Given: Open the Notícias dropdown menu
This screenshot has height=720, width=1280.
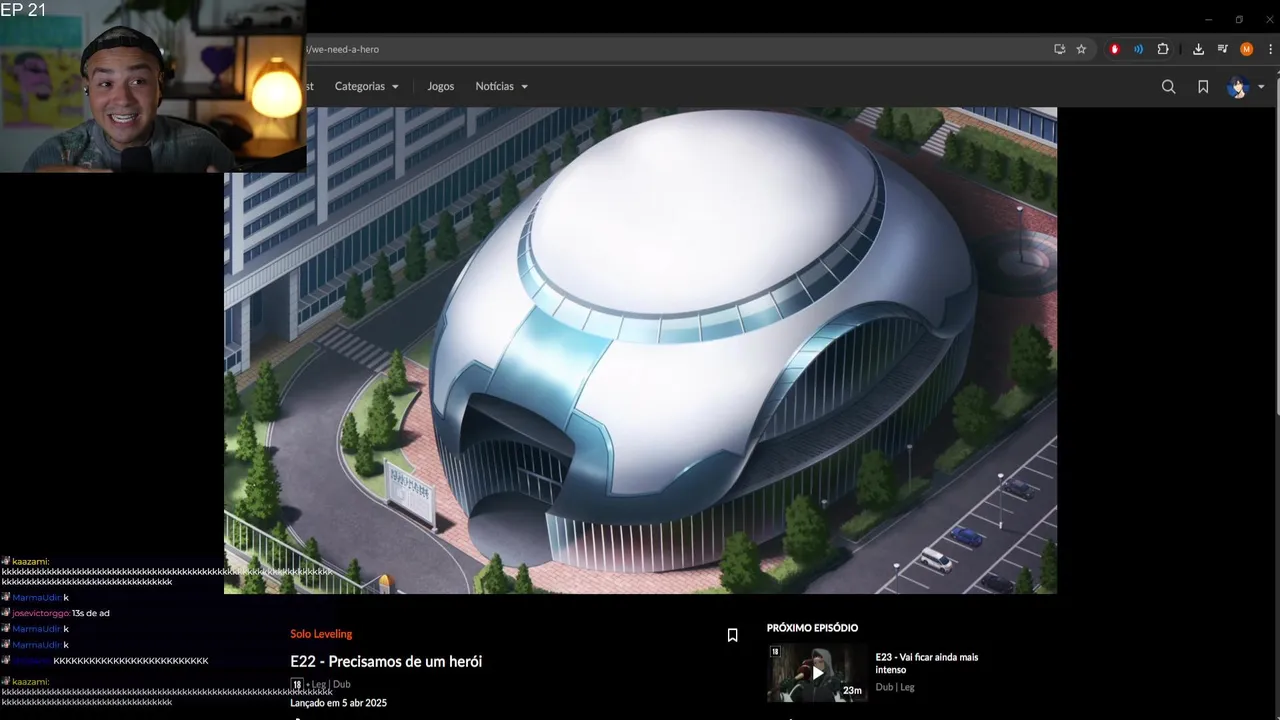Looking at the screenshot, I should click(x=501, y=86).
